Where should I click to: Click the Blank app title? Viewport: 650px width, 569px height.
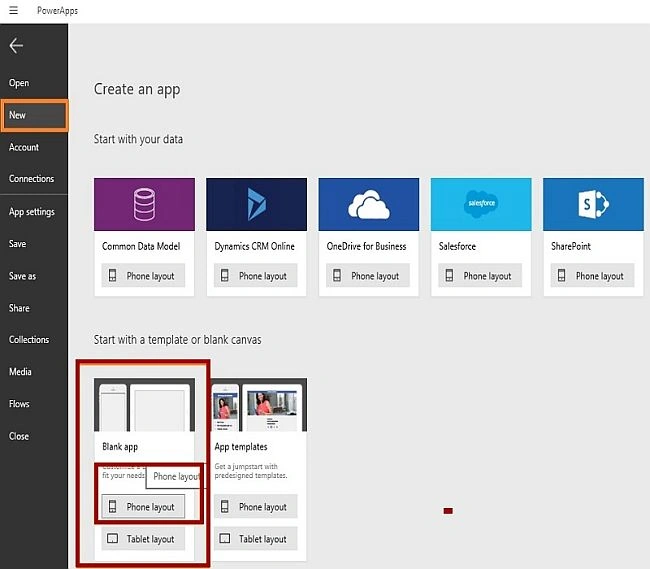tap(120, 447)
